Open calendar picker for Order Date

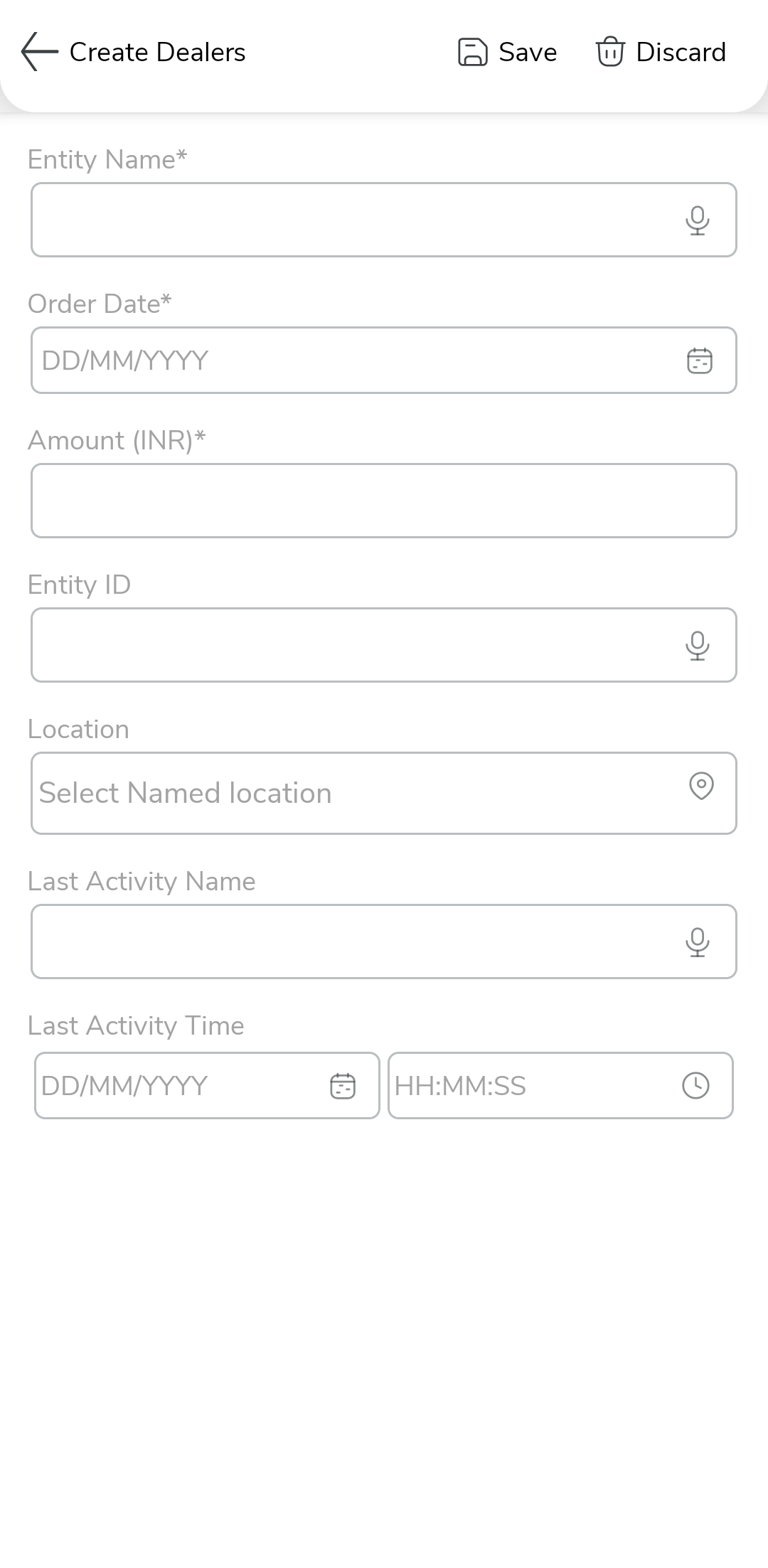[699, 361]
